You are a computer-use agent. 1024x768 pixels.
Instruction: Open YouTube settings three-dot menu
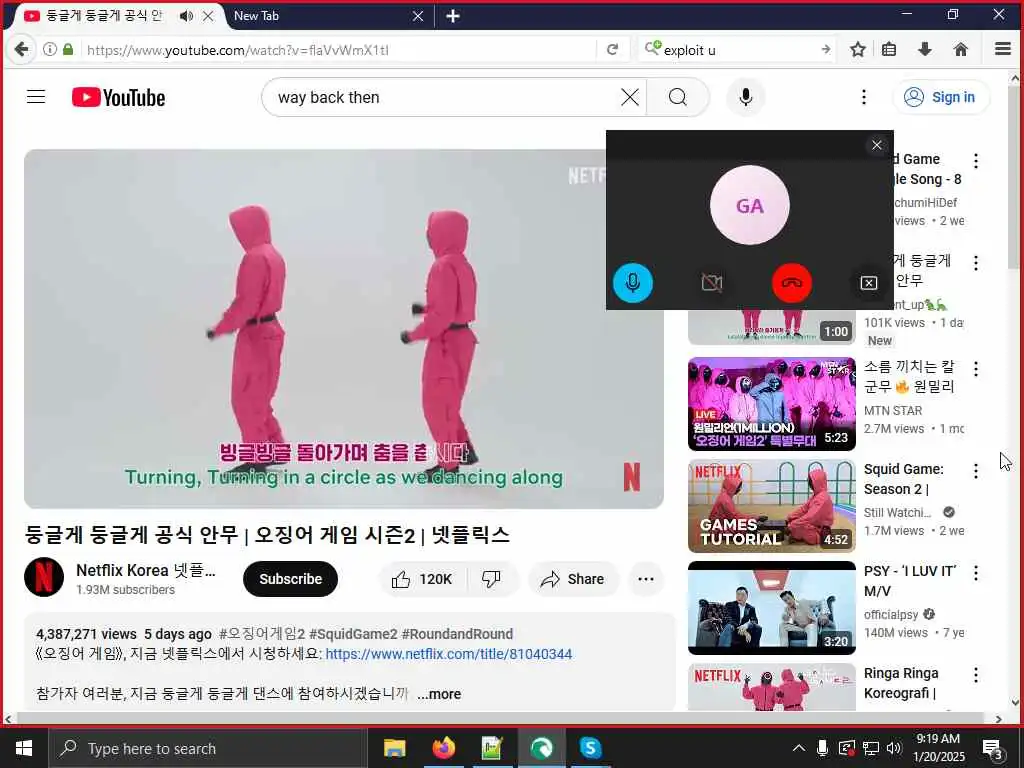tap(863, 97)
